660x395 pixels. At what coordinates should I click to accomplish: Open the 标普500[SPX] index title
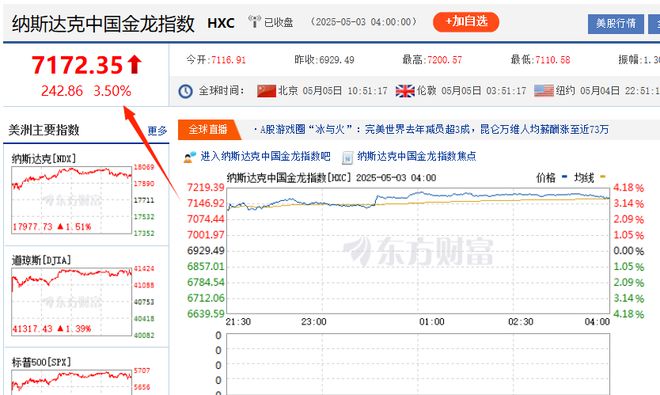coord(41,362)
